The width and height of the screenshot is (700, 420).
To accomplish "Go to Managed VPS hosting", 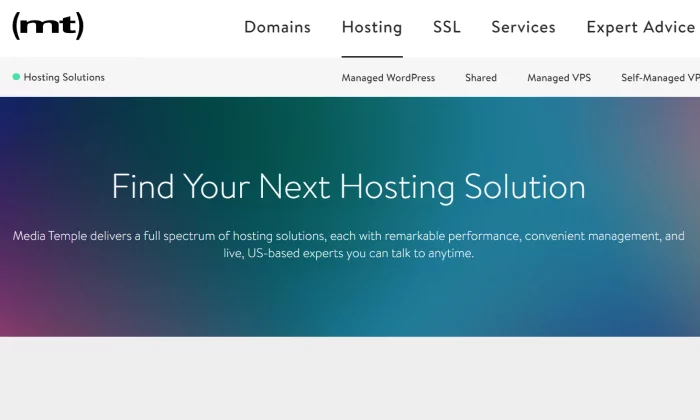I will (x=559, y=78).
